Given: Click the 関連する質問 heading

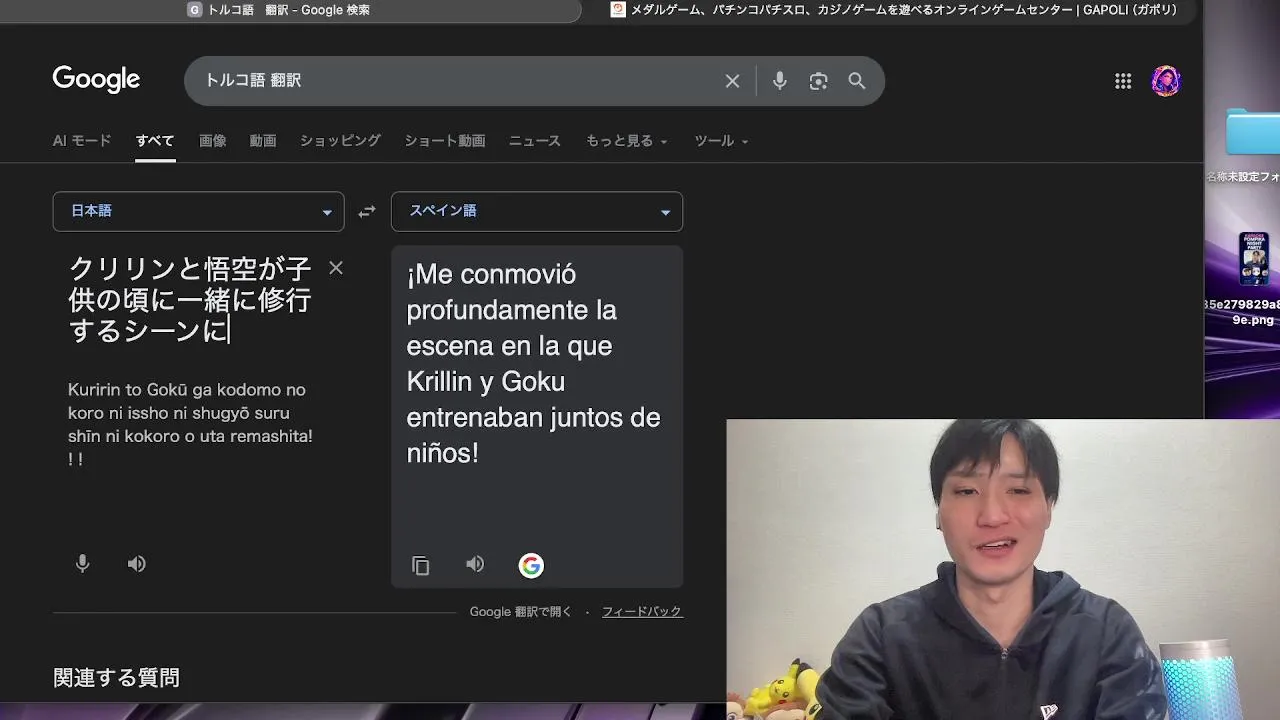Looking at the screenshot, I should (116, 678).
